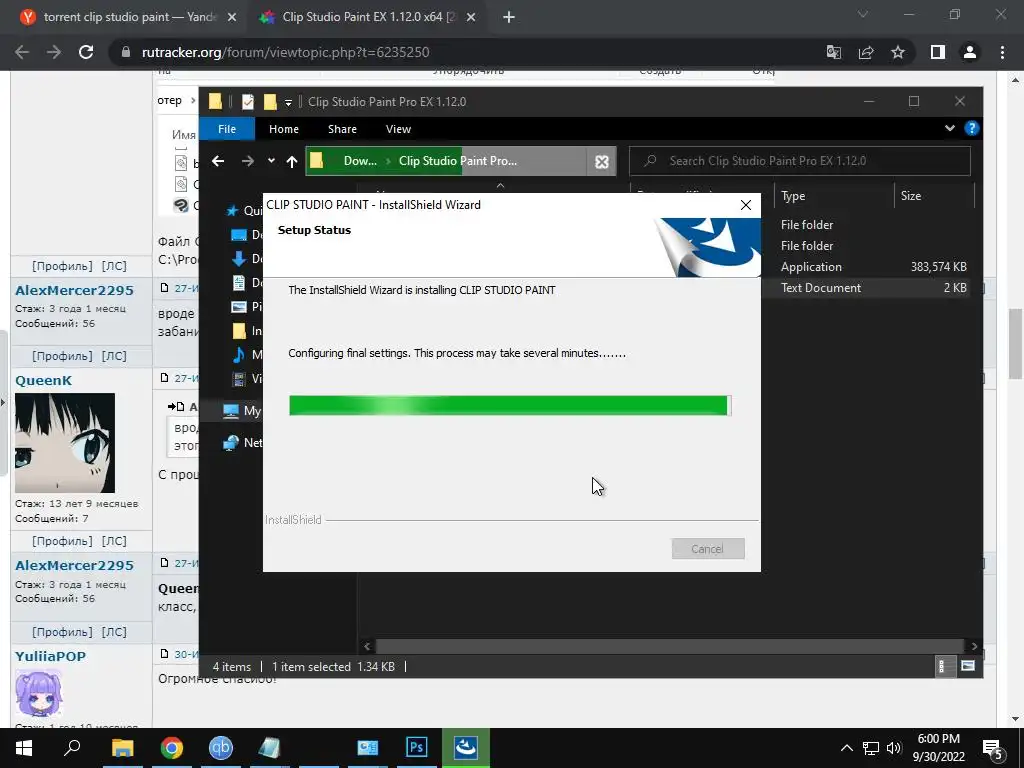Screen dimensions: 1024x768
Task: Open Explorer recent locations dropdown
Action: click(x=271, y=161)
